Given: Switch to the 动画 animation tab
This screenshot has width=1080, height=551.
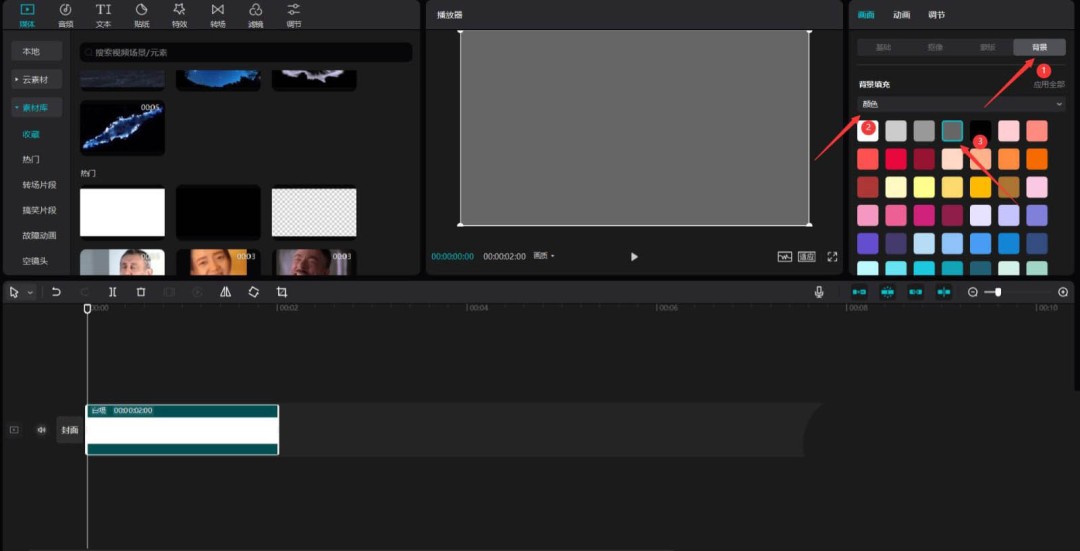Looking at the screenshot, I should point(901,15).
